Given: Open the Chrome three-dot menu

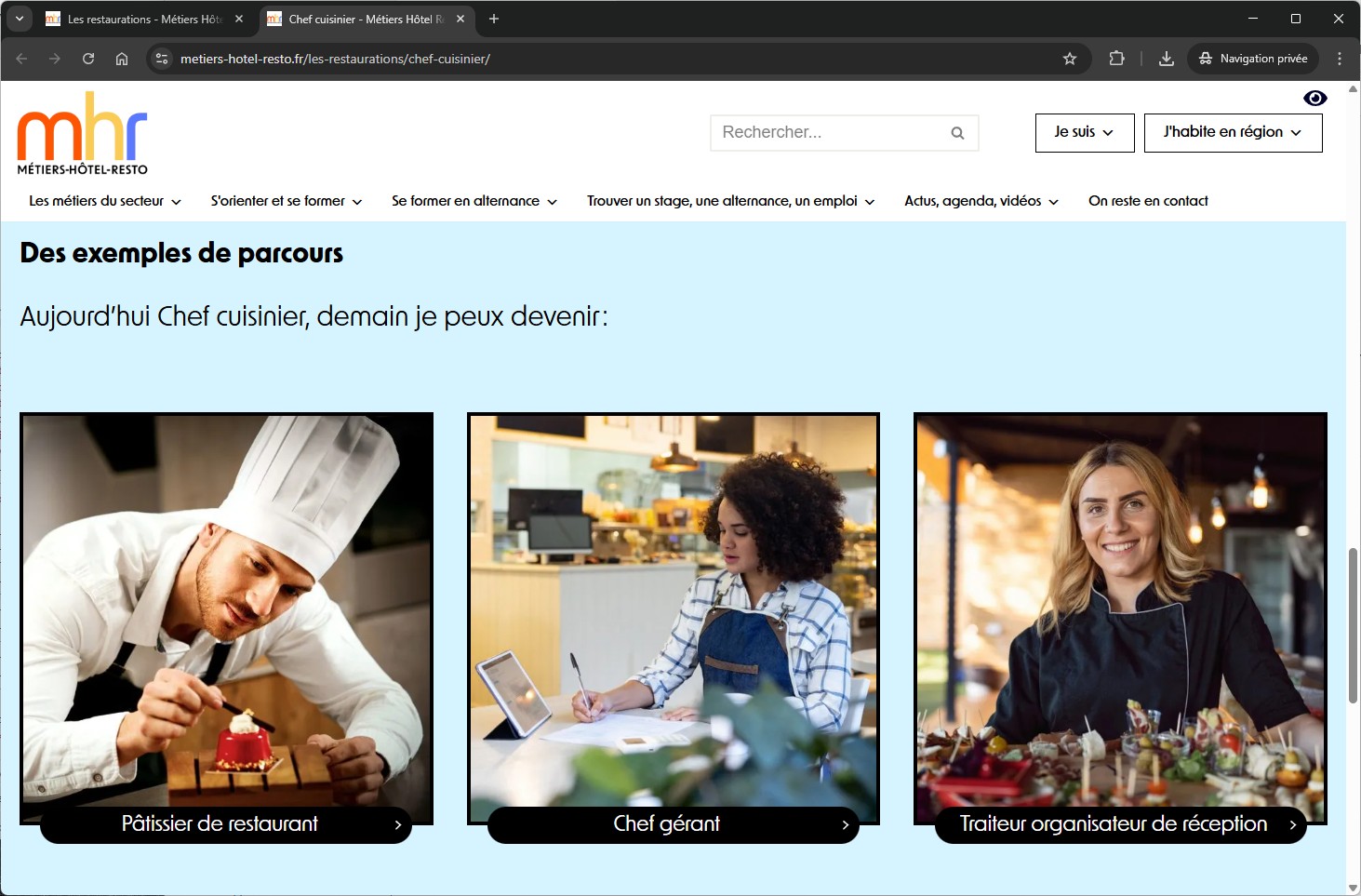Looking at the screenshot, I should point(1339,59).
